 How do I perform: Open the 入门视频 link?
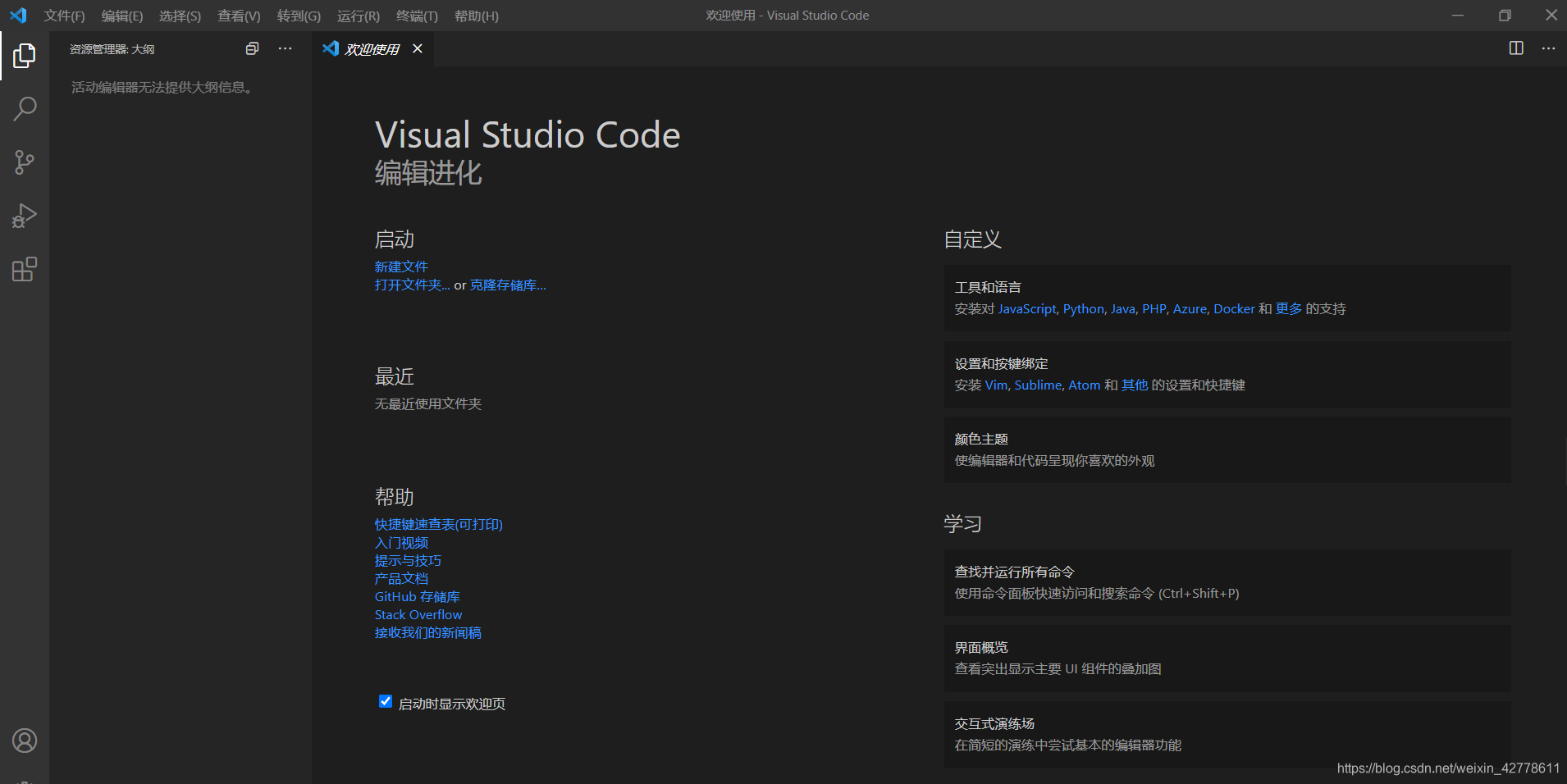coord(401,542)
